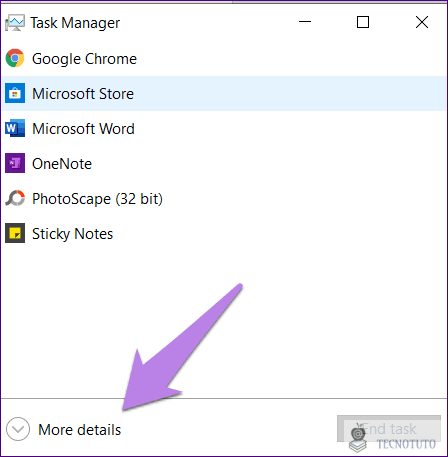
Task: Minimize the Task Manager window
Action: point(305,22)
